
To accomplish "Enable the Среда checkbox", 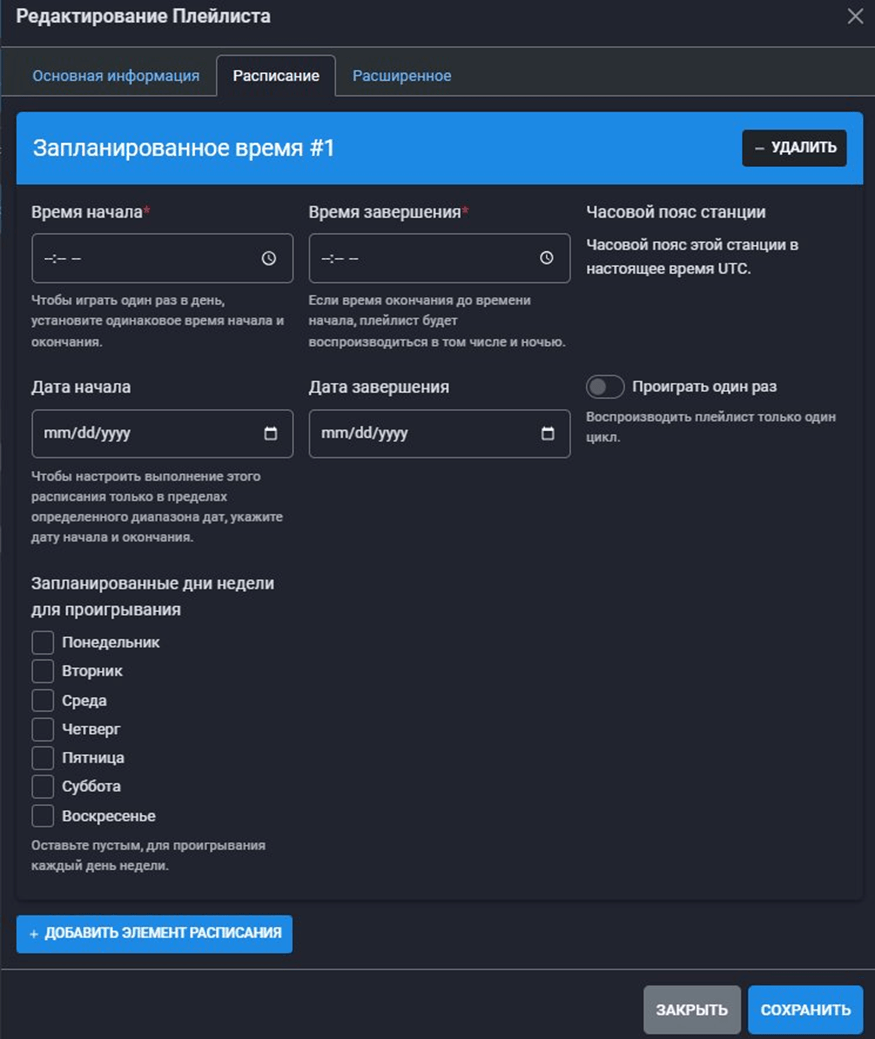I will click(43, 700).
